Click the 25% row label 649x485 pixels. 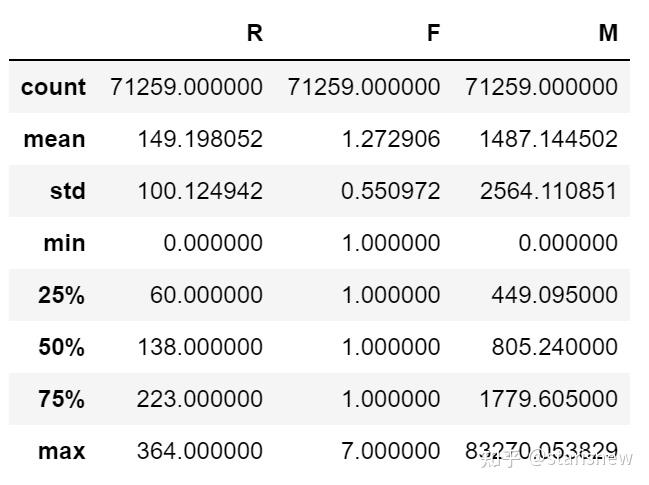click(61, 295)
